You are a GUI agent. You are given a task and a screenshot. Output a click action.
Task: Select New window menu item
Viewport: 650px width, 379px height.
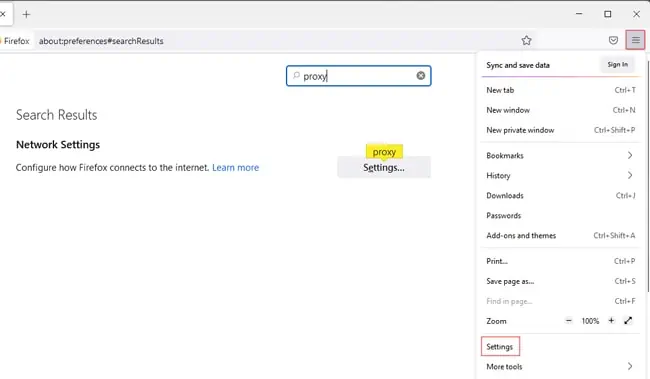tap(560, 110)
